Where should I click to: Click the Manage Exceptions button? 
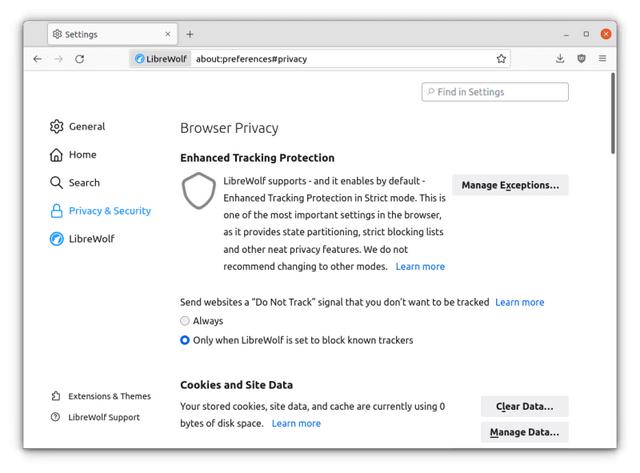click(510, 185)
